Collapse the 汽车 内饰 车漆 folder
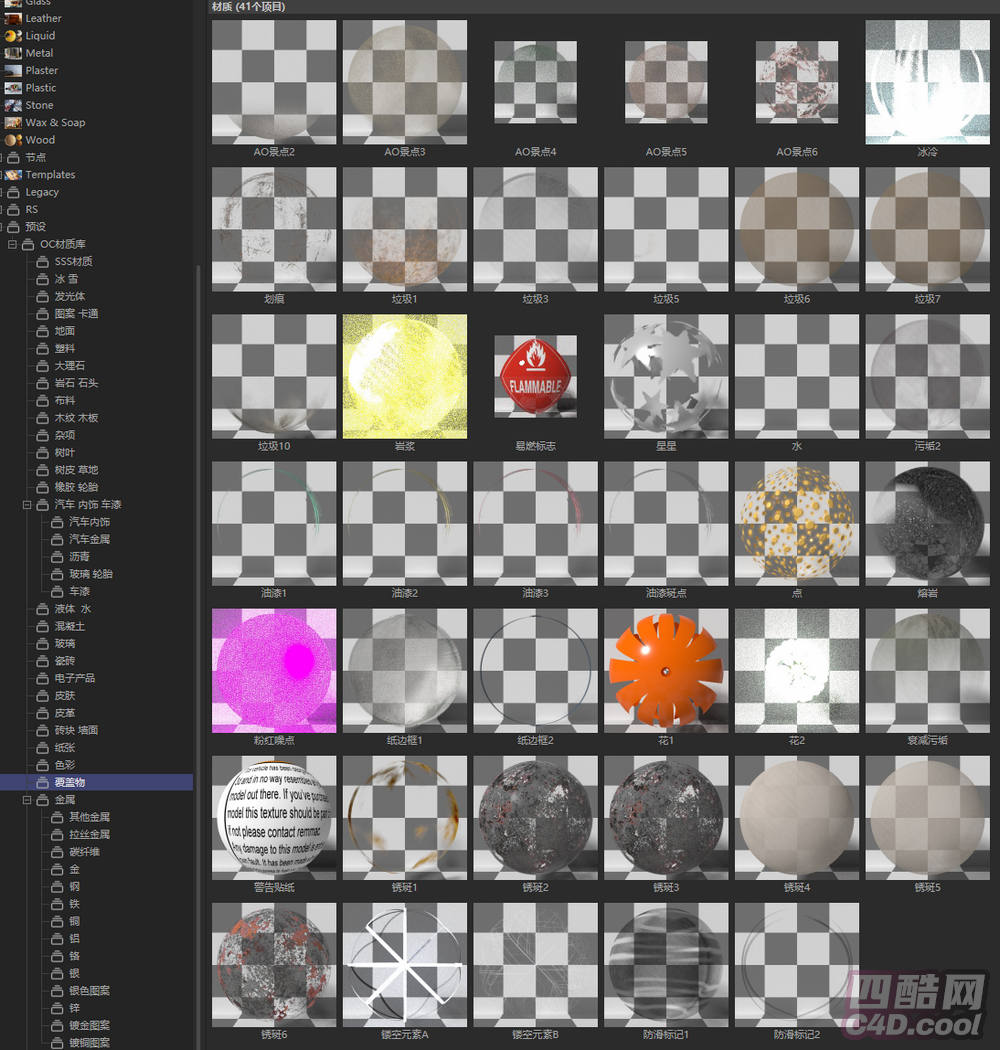Viewport: 1000px width, 1050px height. [x=27, y=505]
